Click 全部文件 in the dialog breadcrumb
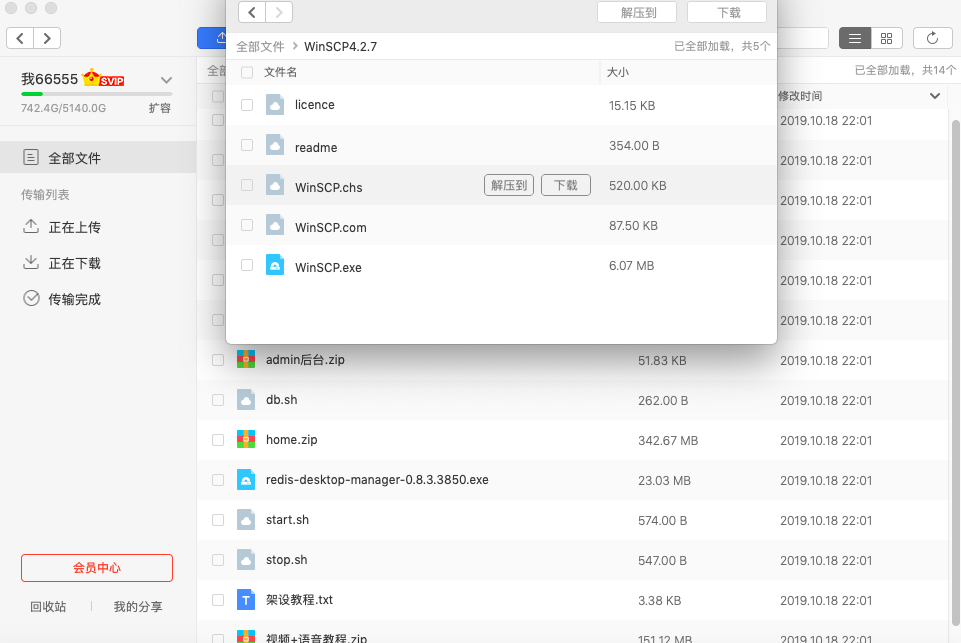 click(260, 46)
